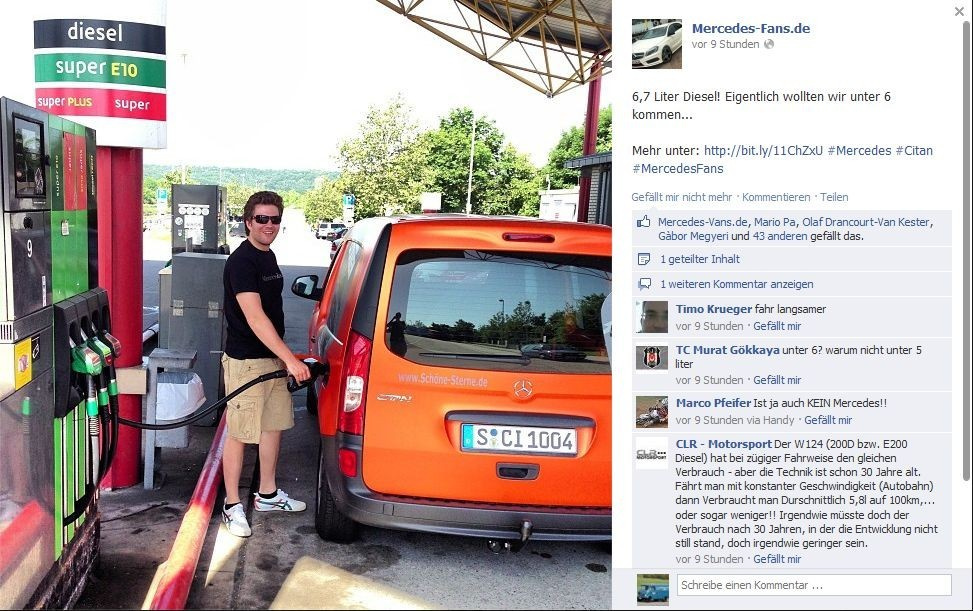Open Mercedes-Fans.de page profile picture

[x=657, y=43]
